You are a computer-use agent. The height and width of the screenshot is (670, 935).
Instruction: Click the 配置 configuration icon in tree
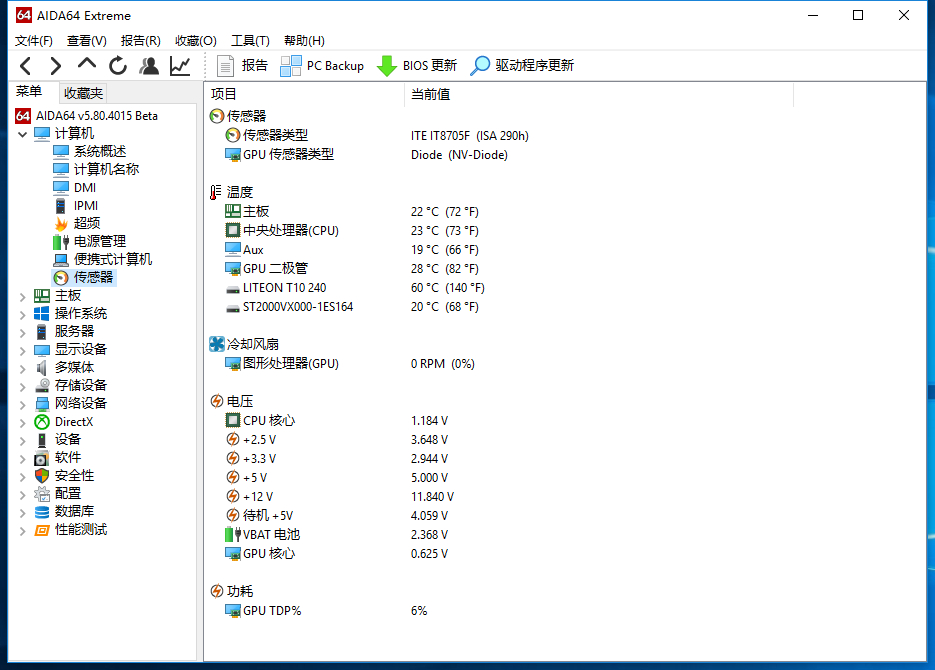[42, 494]
